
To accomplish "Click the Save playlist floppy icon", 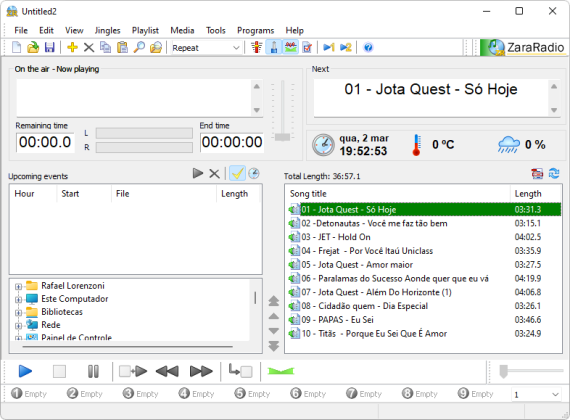I will click(49, 47).
